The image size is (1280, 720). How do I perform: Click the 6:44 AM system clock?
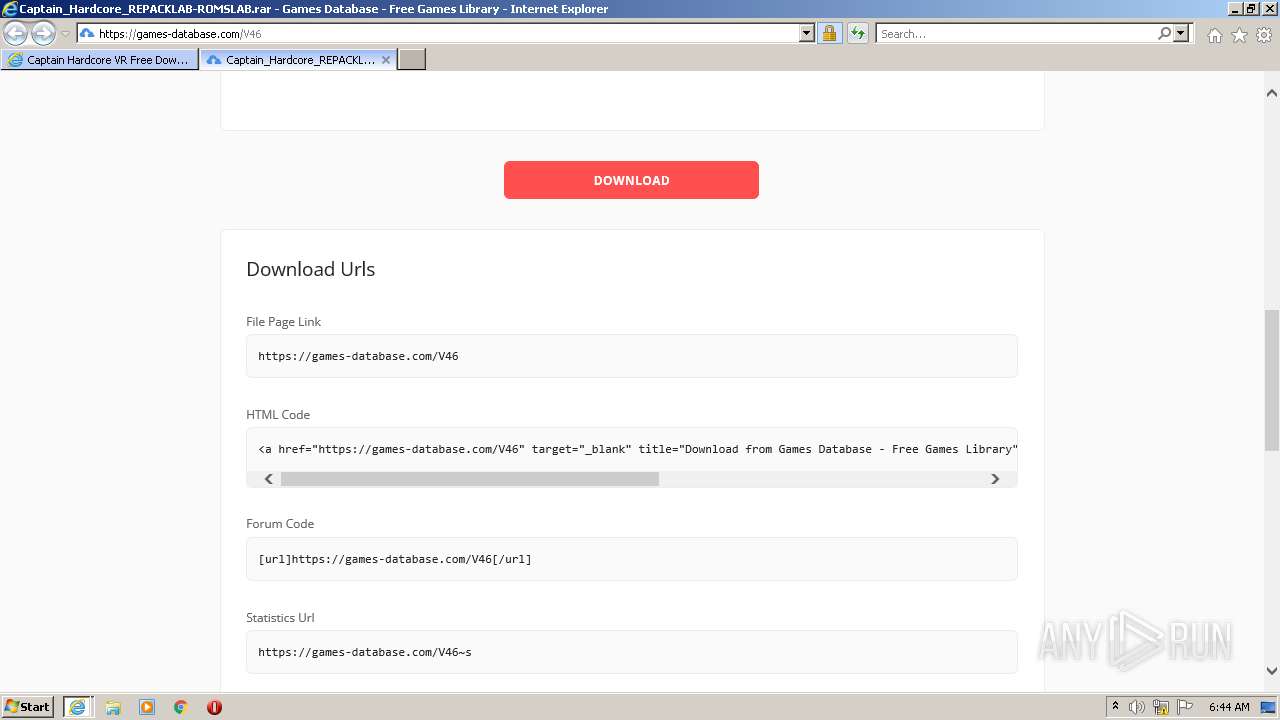(x=1229, y=707)
